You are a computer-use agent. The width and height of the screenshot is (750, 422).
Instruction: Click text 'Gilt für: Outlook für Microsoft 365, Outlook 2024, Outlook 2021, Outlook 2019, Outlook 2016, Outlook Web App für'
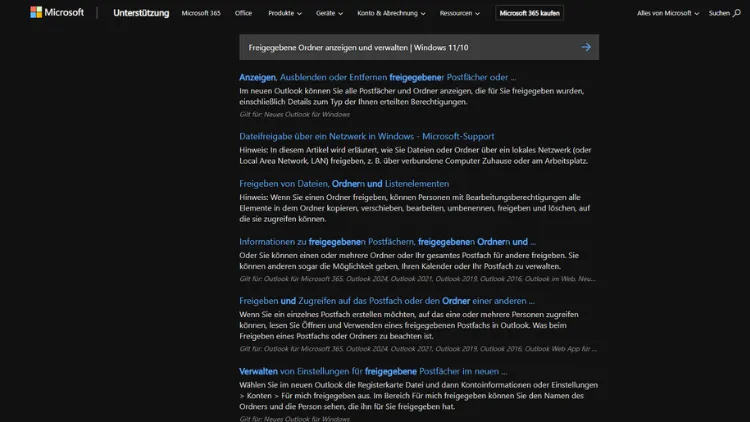tap(418, 349)
